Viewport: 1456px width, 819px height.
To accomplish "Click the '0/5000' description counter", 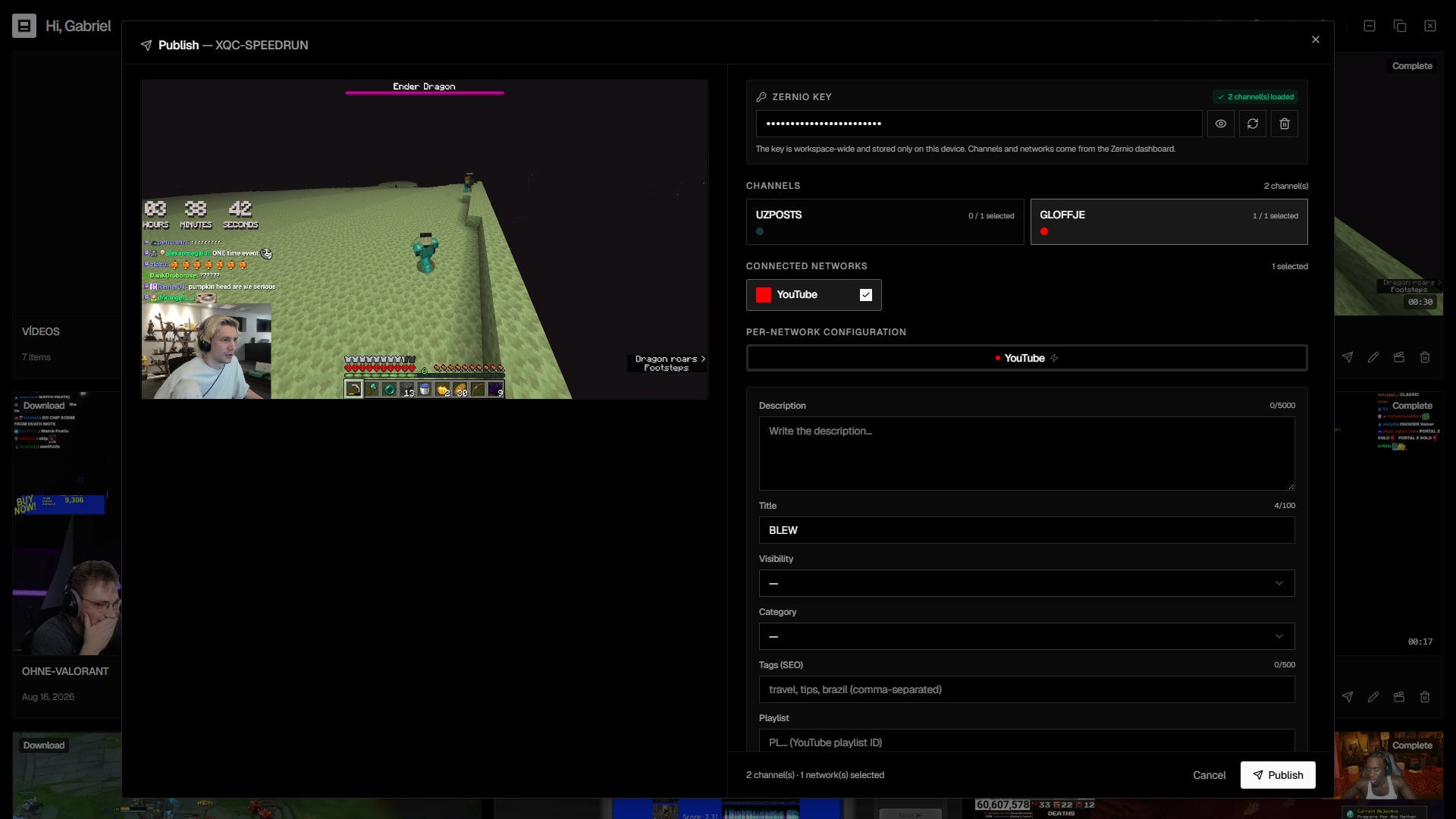I will pos(1282,406).
